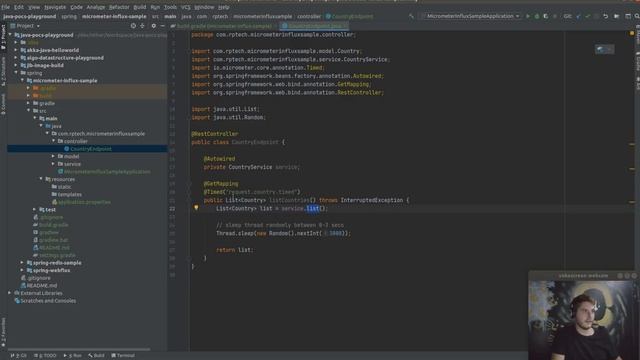Collapse the java-pocs-playground root node
This screenshot has width=640, height=360.
pos(10,35)
